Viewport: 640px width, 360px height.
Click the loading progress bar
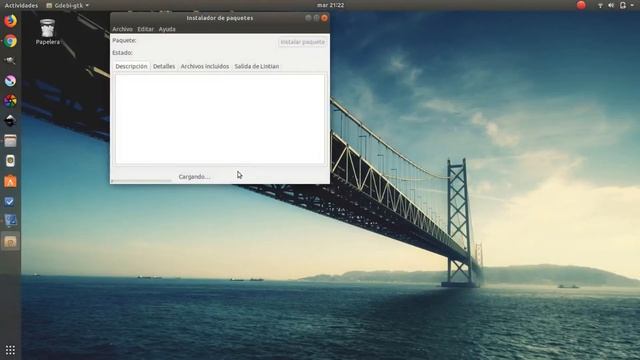click(x=141, y=180)
